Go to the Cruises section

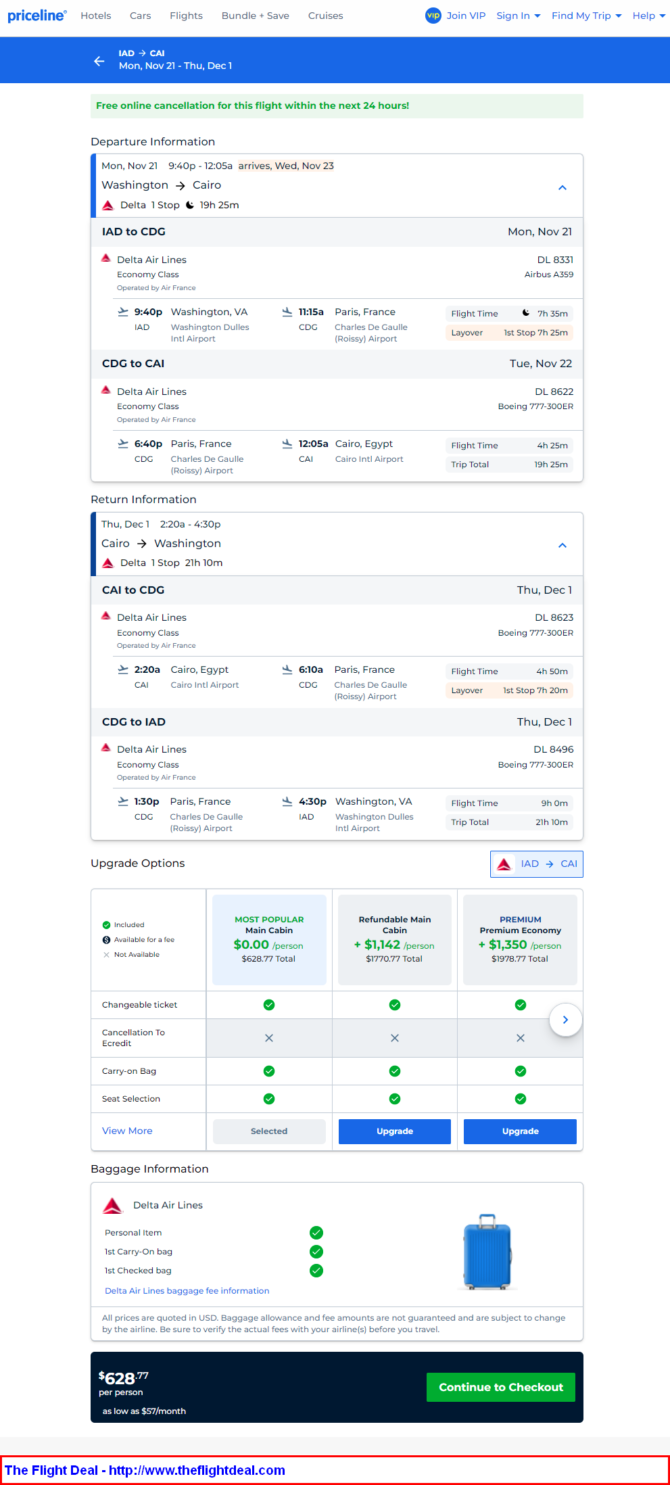click(x=325, y=16)
